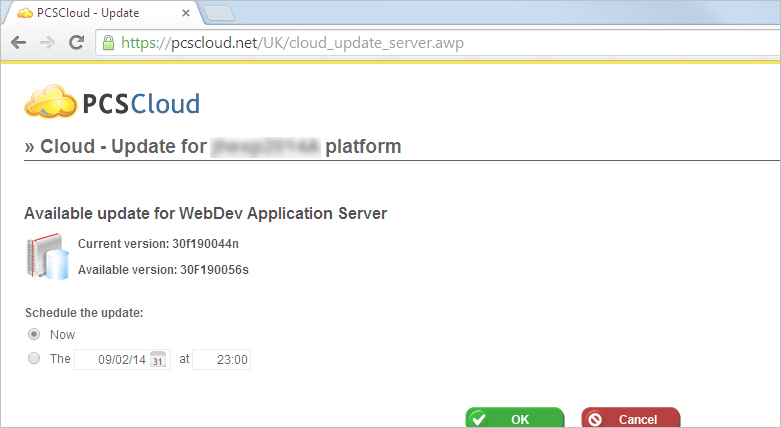The width and height of the screenshot is (781, 428).
Task: Click the red Cancel button
Action: (x=631, y=418)
